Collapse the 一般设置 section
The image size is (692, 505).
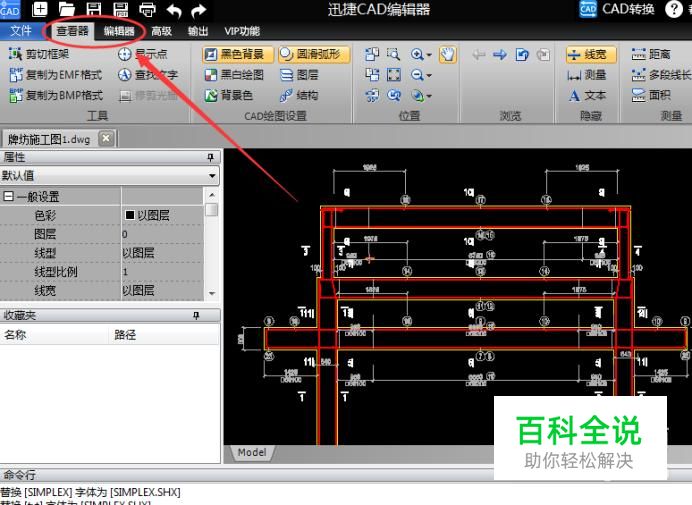tap(8, 196)
